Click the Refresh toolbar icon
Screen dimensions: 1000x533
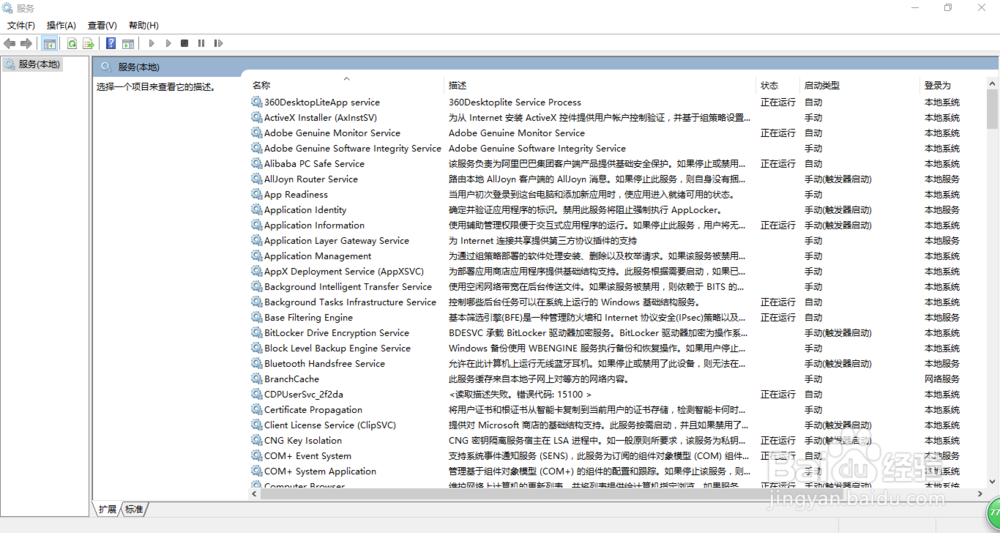72,43
